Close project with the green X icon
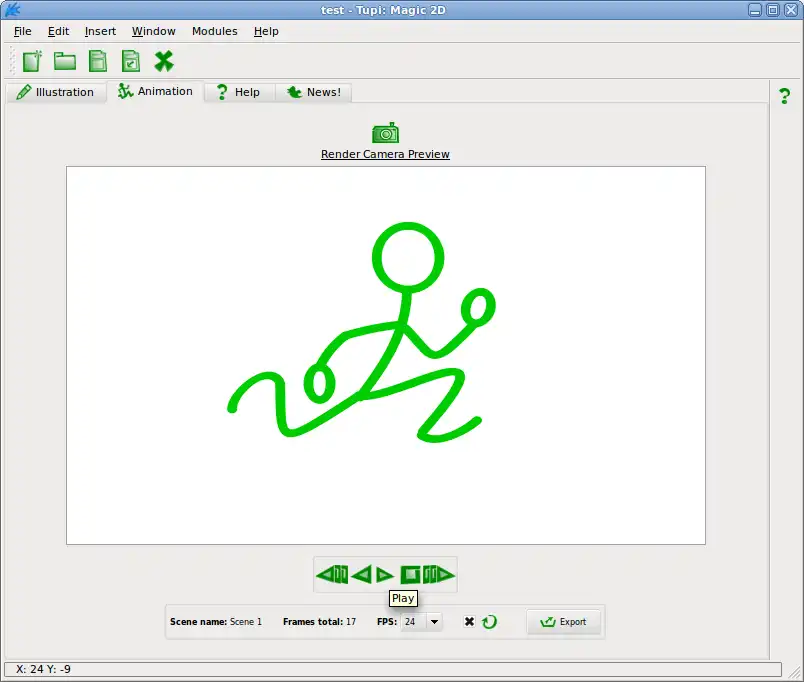804x682 pixels. (x=164, y=61)
